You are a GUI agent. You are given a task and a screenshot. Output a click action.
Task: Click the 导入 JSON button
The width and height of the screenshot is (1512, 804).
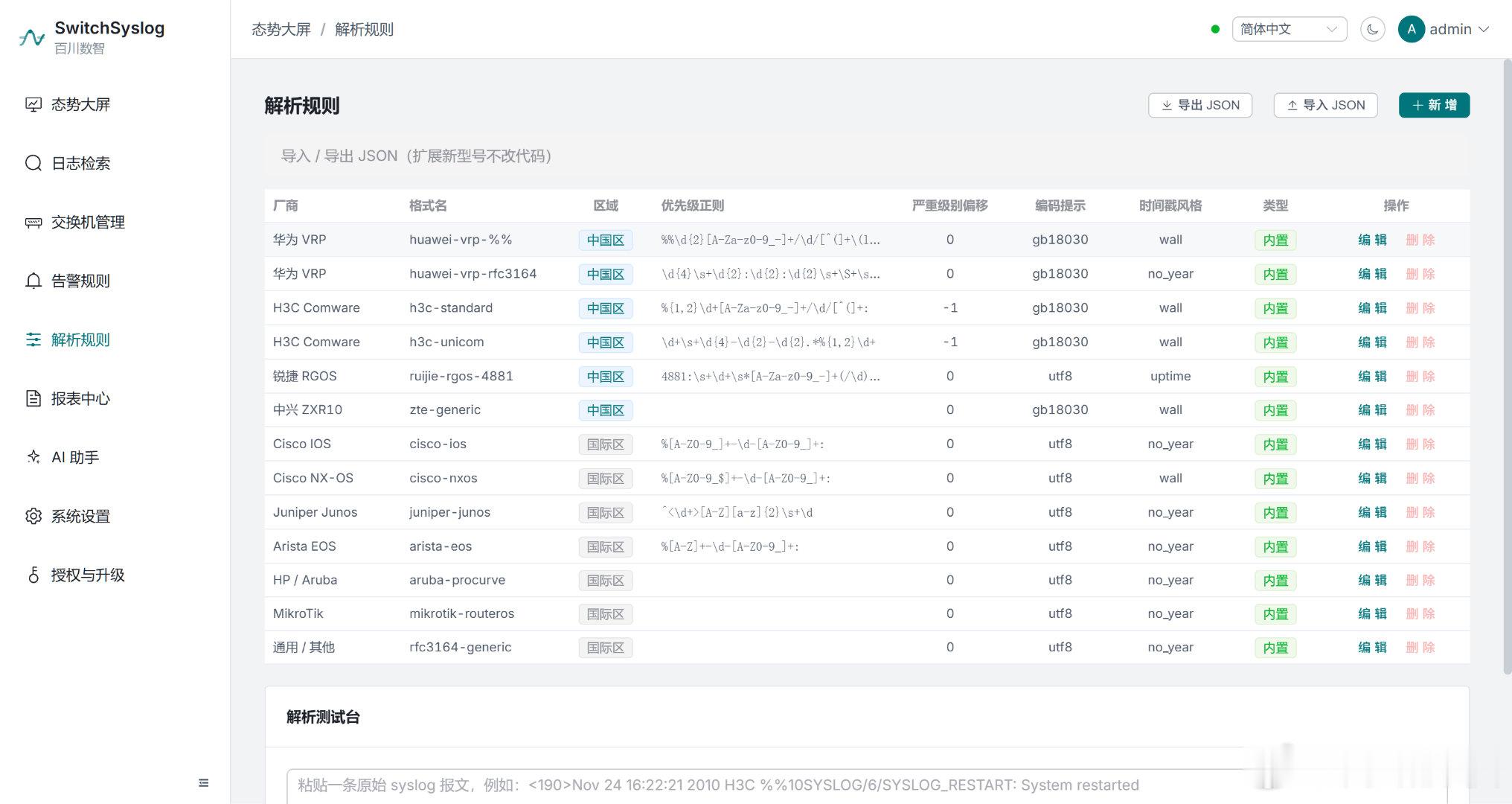1325,105
